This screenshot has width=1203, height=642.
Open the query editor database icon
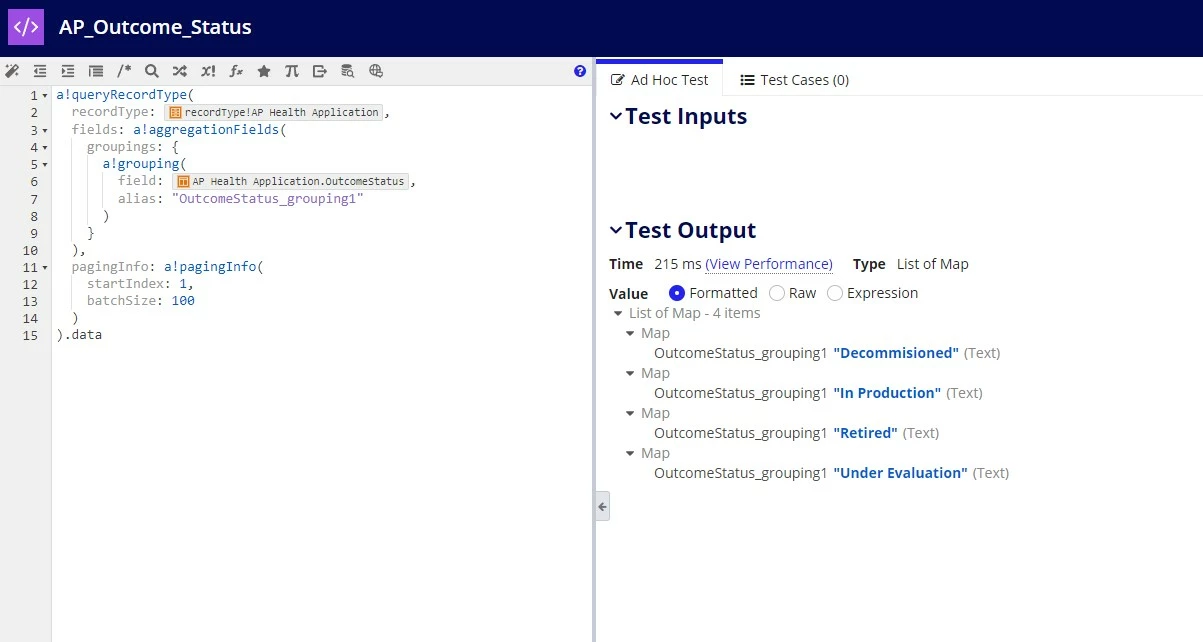tap(348, 71)
